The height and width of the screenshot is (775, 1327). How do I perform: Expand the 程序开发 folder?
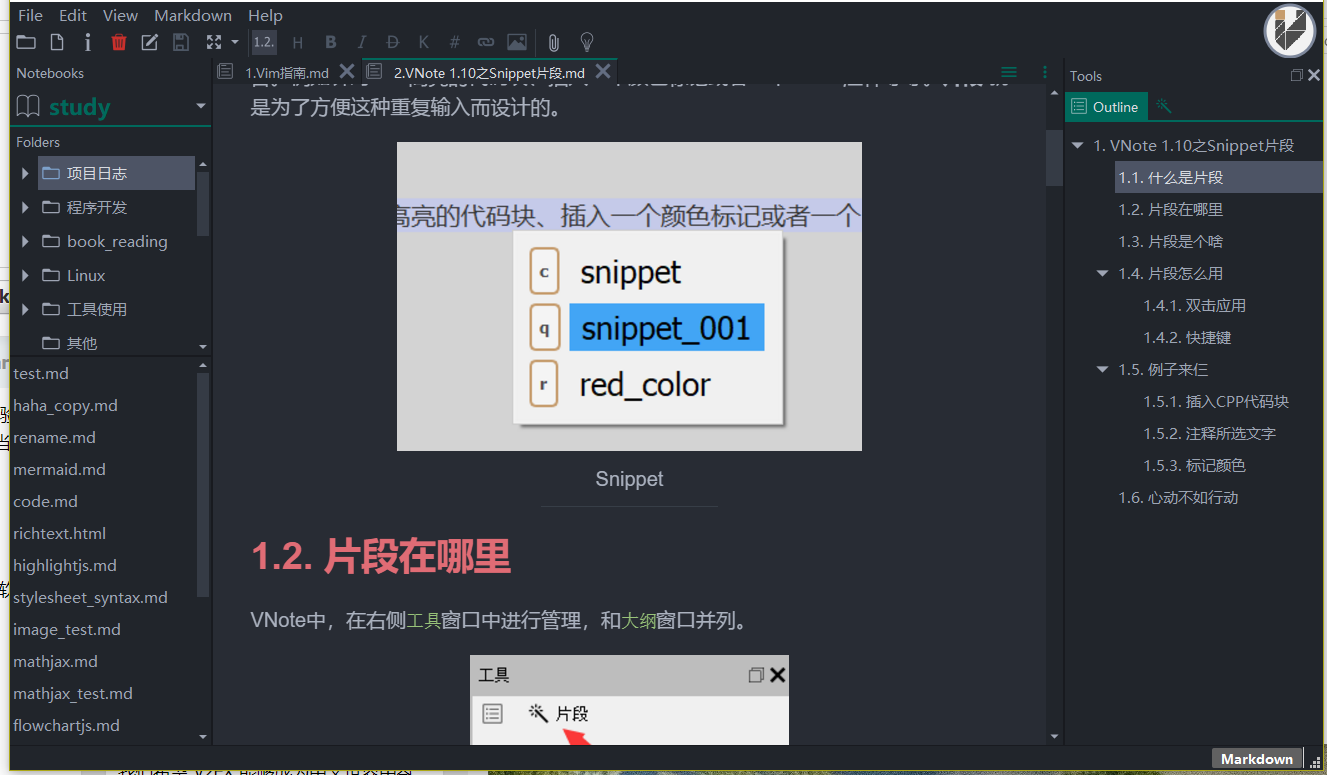coord(25,207)
